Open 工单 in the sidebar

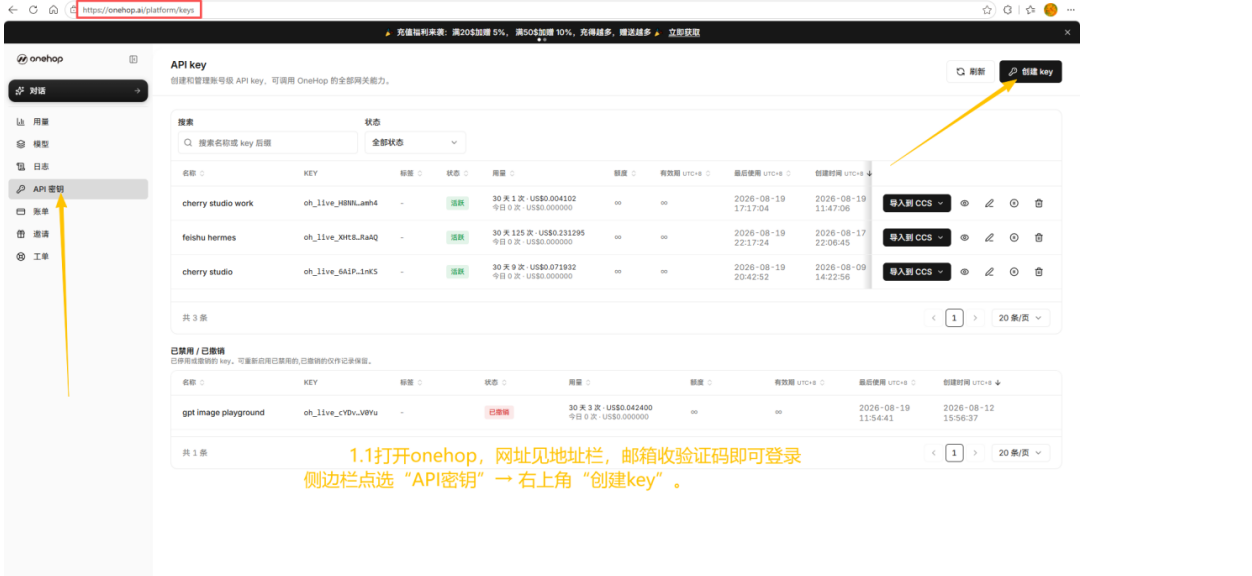(78, 256)
